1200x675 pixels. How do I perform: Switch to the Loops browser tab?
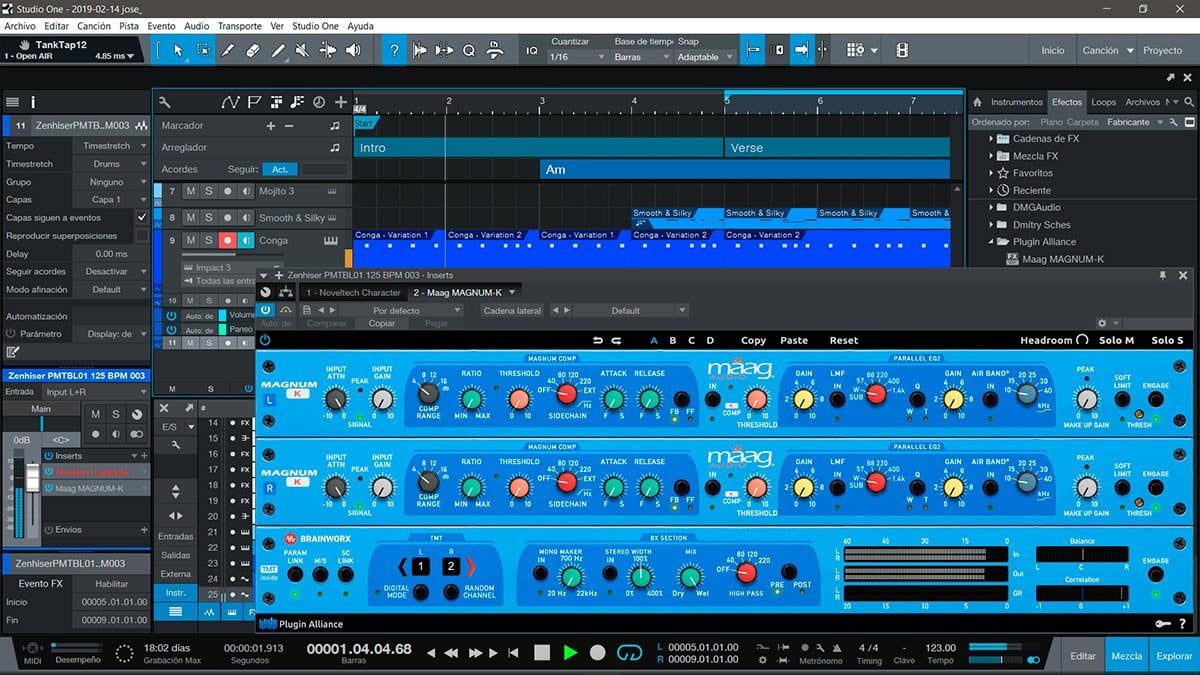pos(1103,102)
